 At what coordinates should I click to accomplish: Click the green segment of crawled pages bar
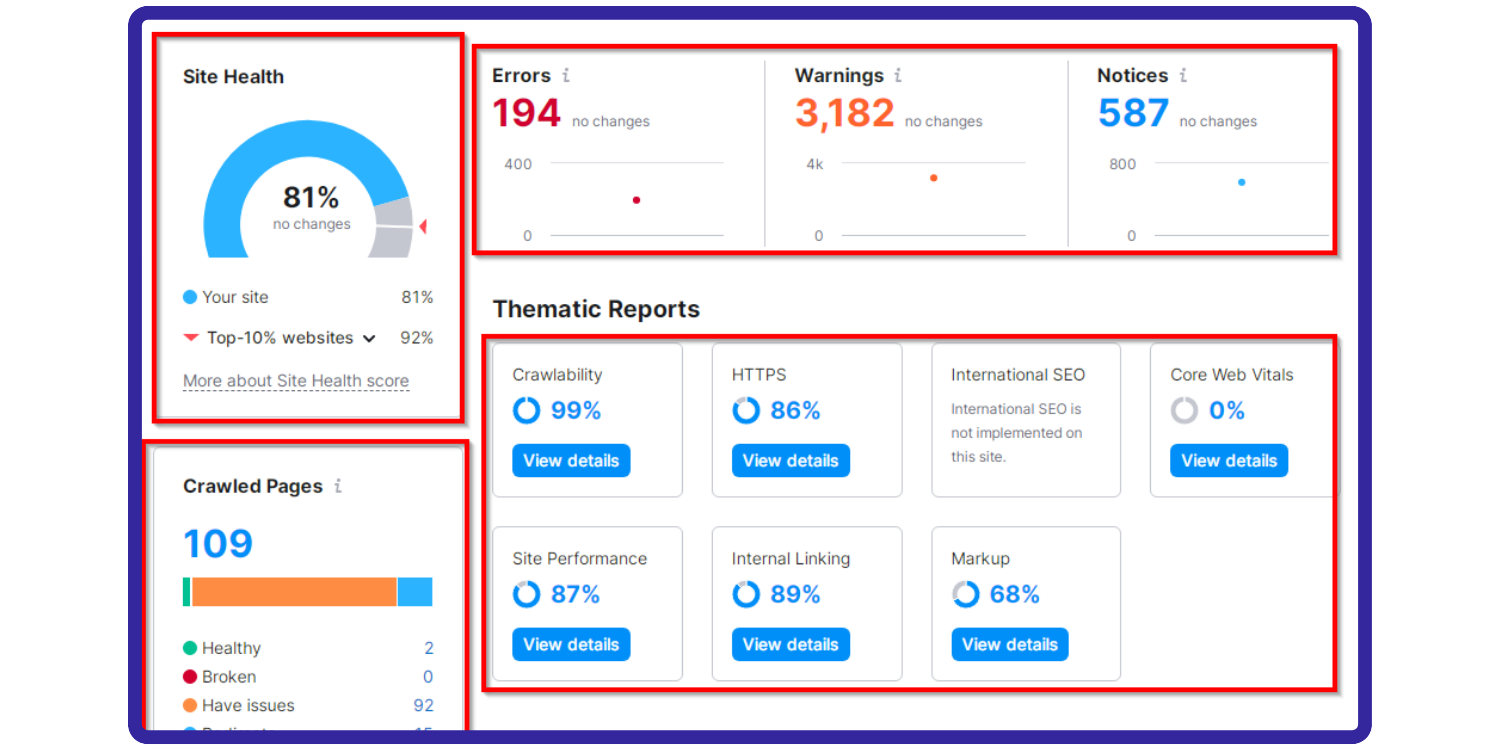(x=187, y=592)
